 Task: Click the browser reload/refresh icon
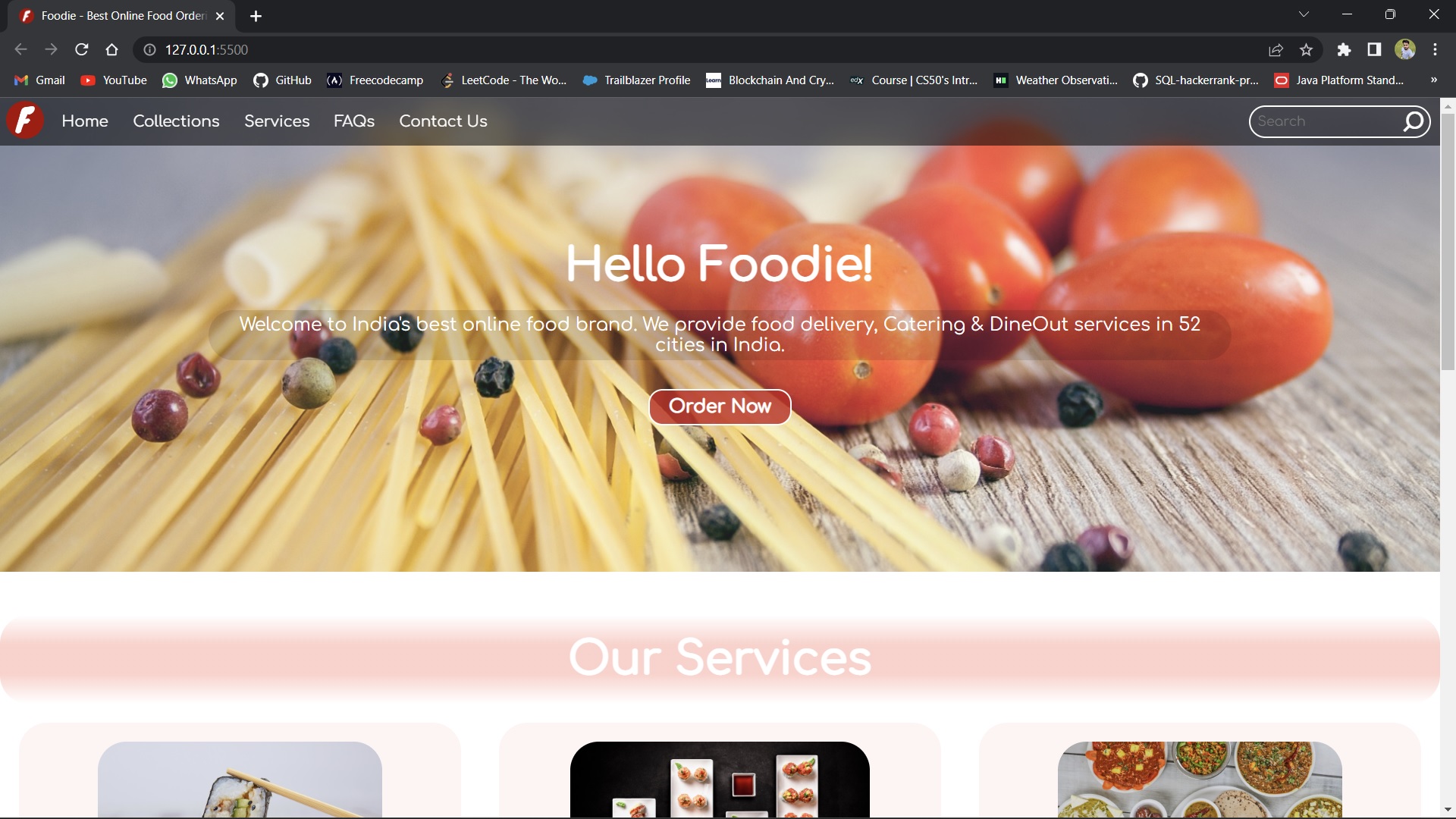[82, 49]
